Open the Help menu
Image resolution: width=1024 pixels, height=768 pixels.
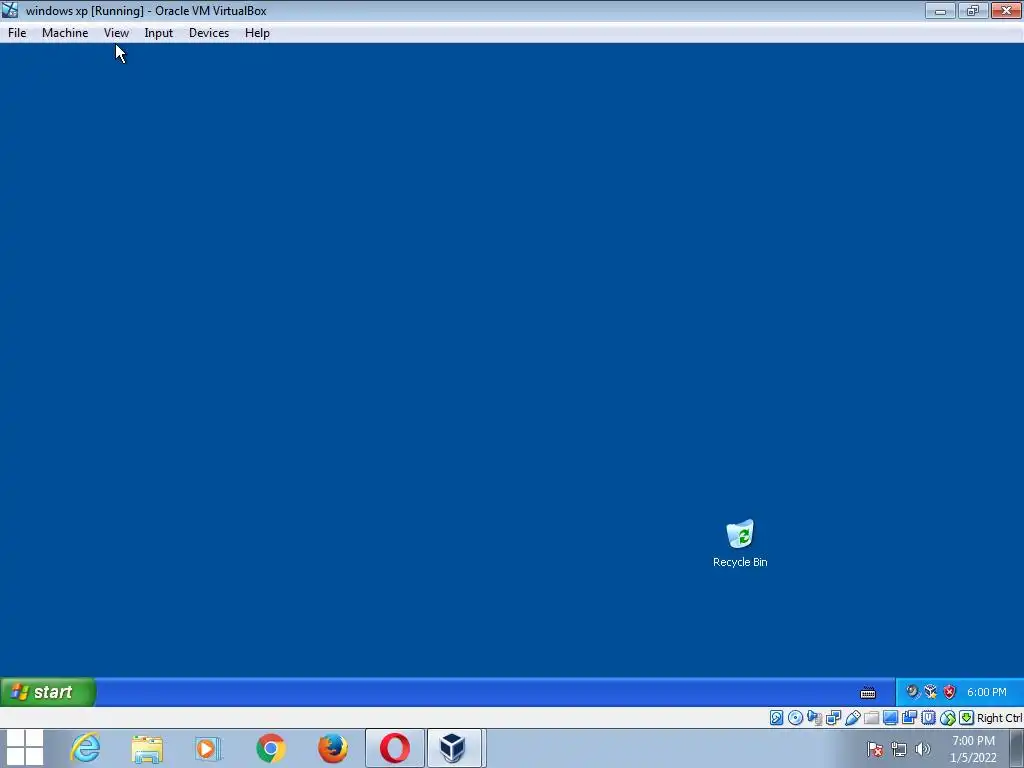click(x=257, y=33)
